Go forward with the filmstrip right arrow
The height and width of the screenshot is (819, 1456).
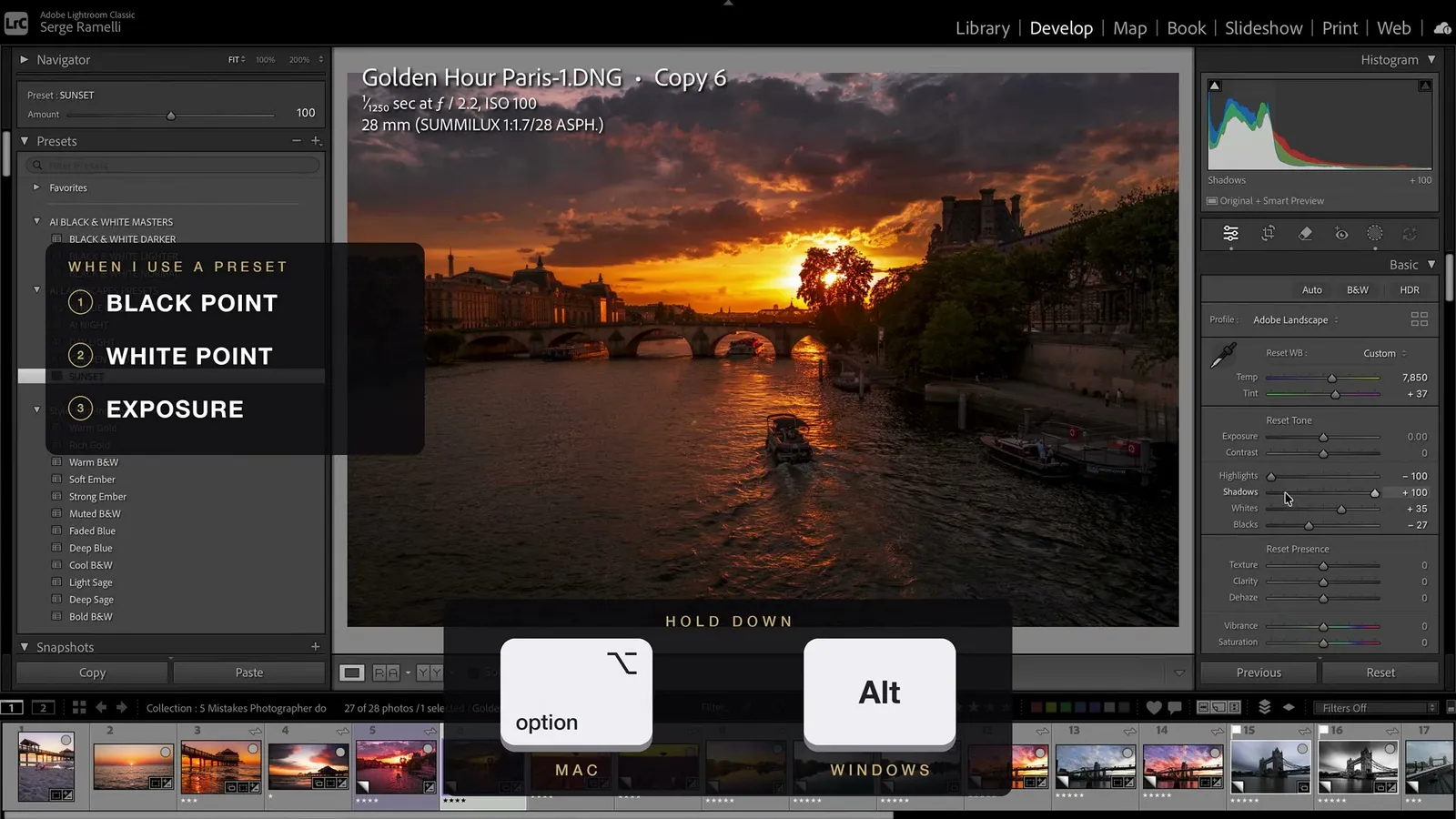click(121, 707)
